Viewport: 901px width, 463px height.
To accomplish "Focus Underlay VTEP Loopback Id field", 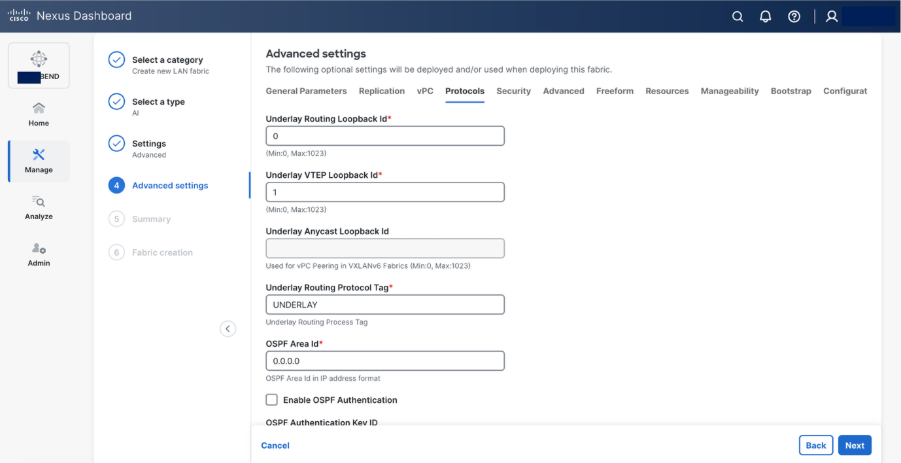I will pos(385,192).
